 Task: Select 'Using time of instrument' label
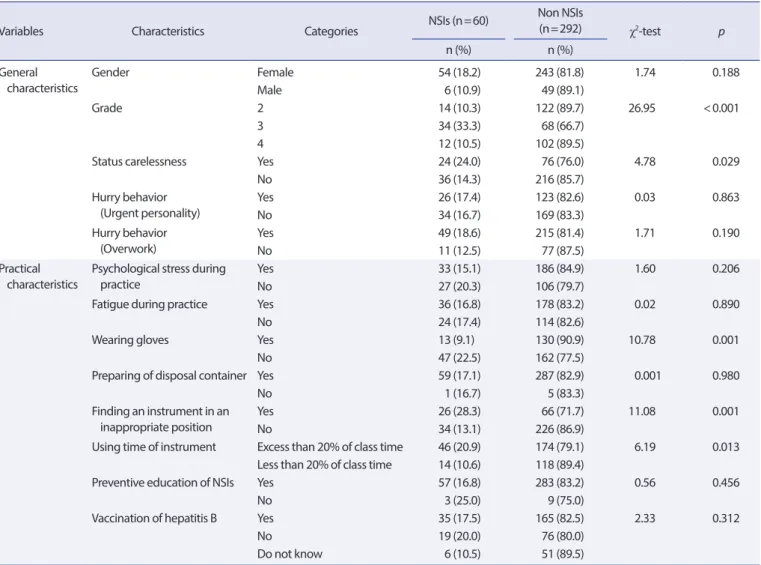154,447
